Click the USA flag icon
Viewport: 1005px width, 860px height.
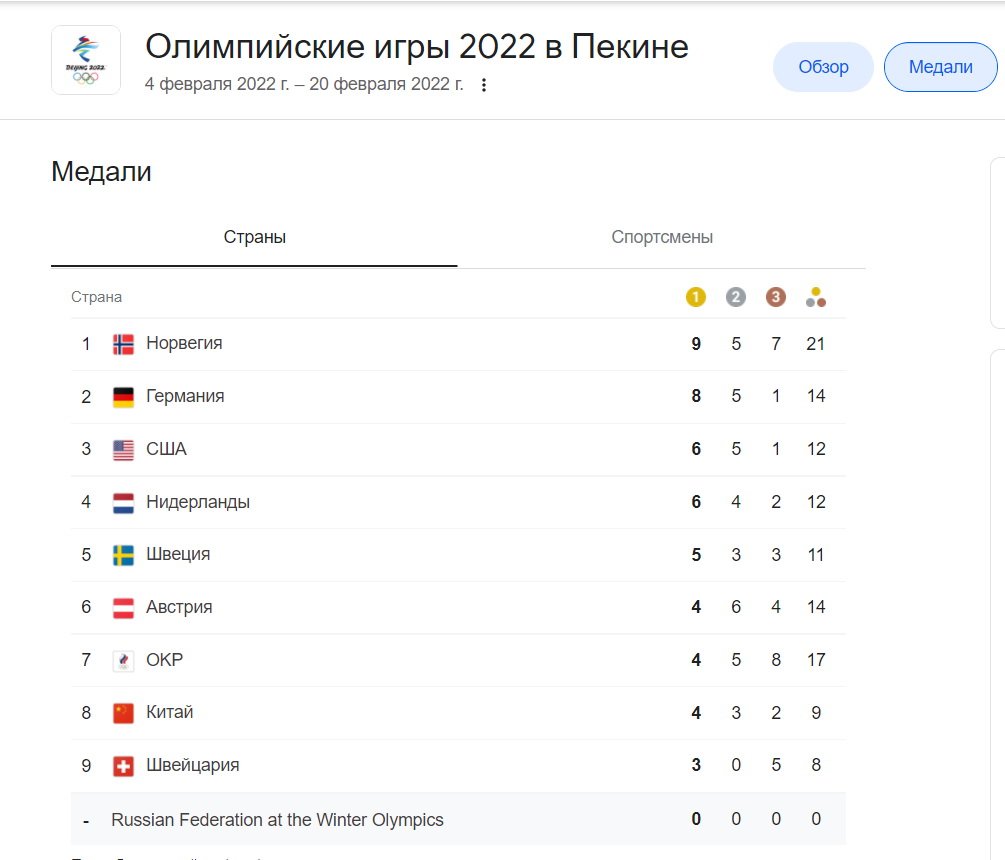(122, 448)
